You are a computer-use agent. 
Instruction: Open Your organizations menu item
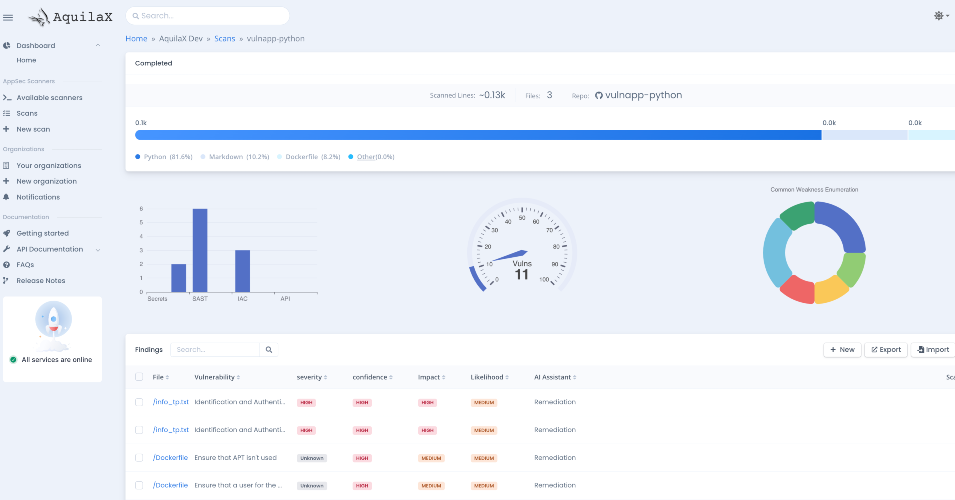coord(49,166)
